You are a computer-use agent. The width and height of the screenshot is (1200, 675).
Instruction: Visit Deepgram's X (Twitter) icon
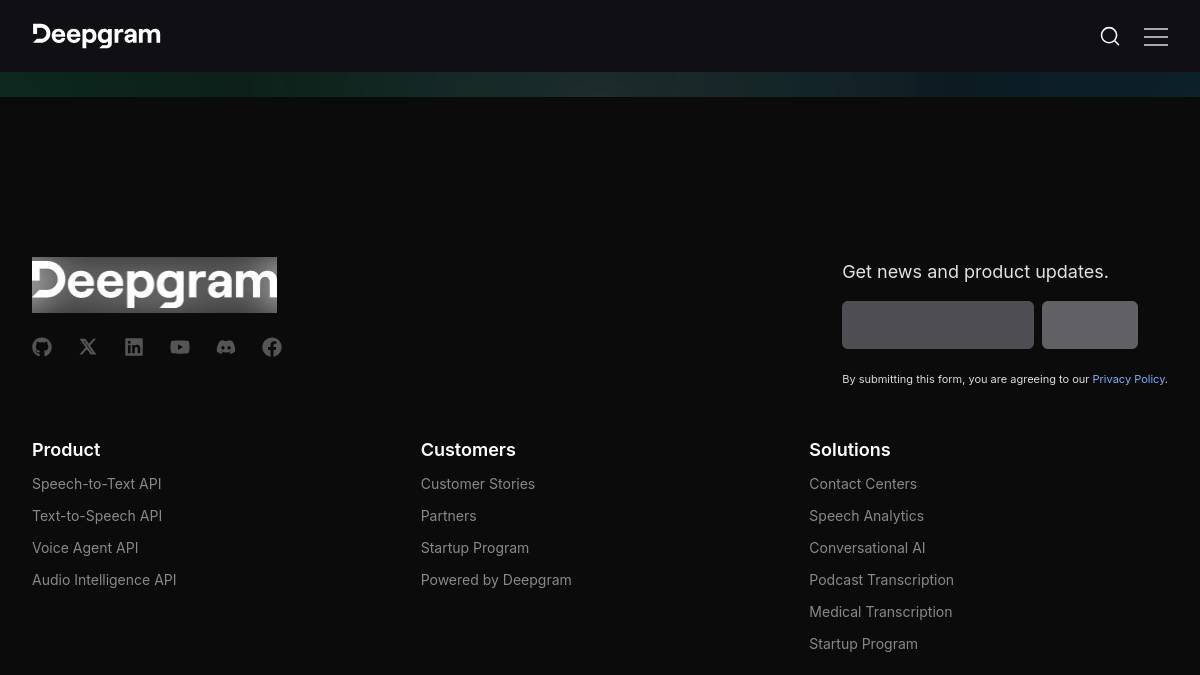88,347
